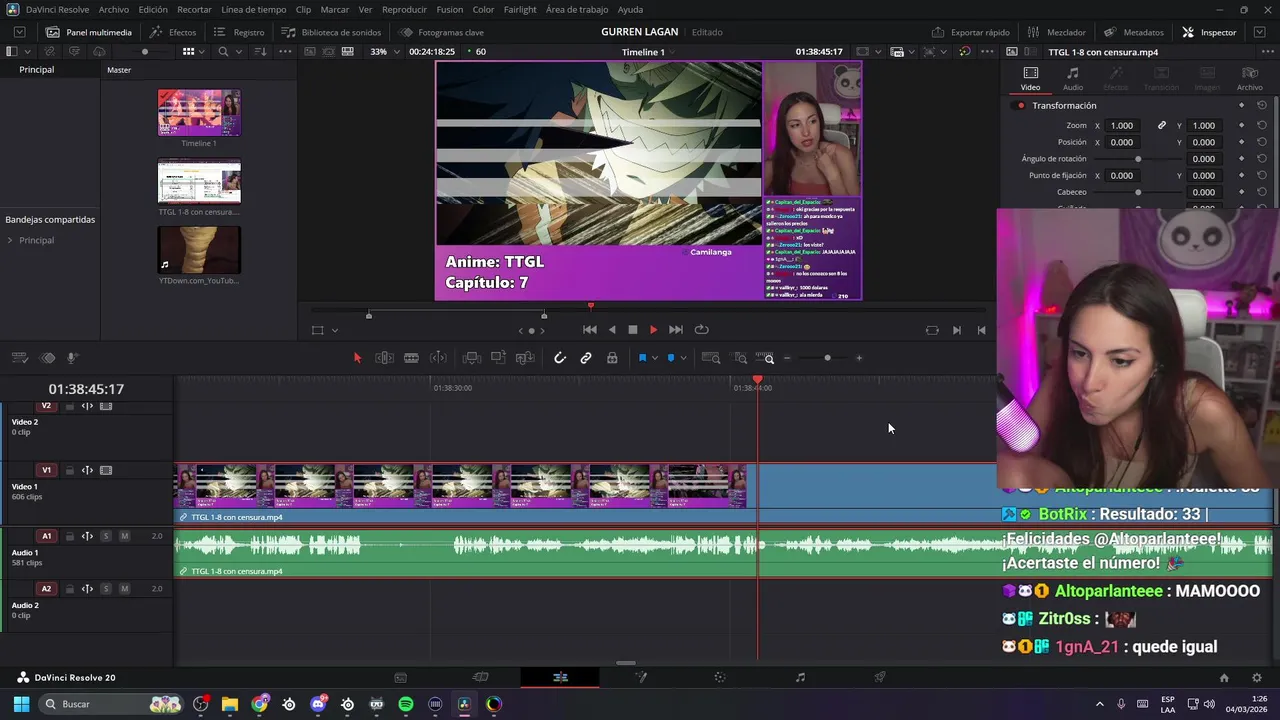Open the Edit page
This screenshot has width=1280, height=720.
(x=560, y=677)
